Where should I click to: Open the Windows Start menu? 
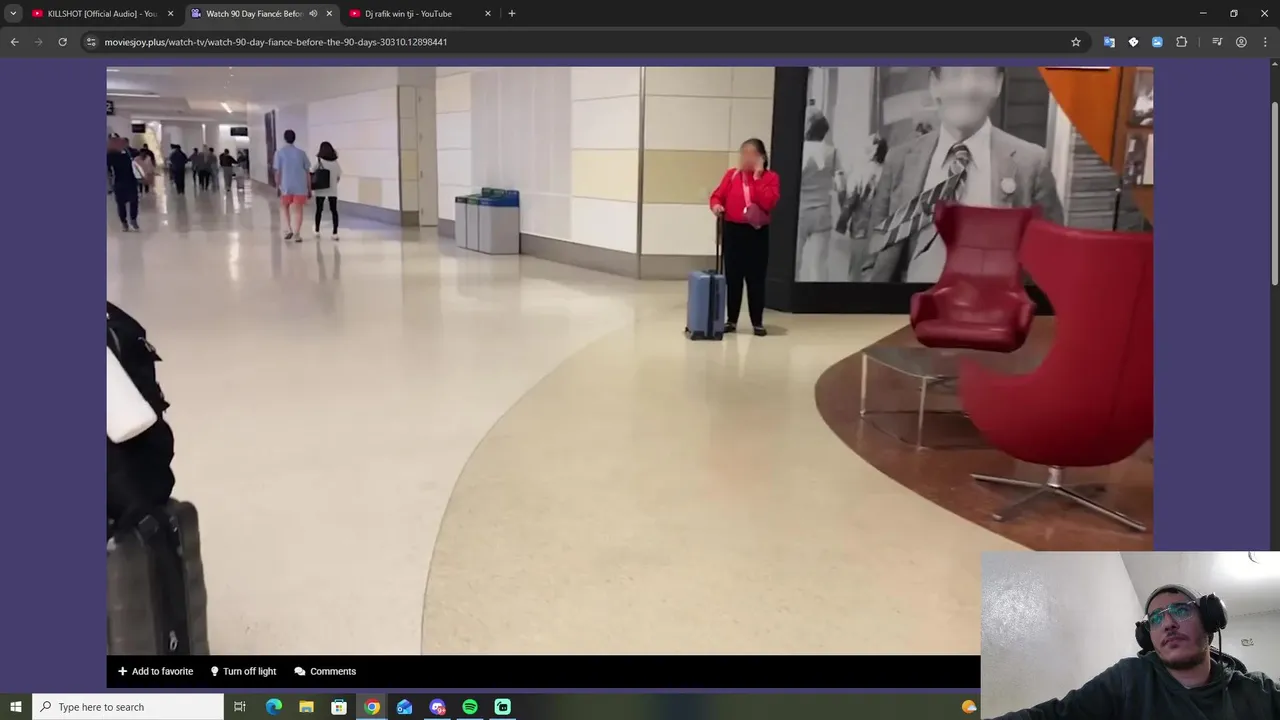click(15, 707)
